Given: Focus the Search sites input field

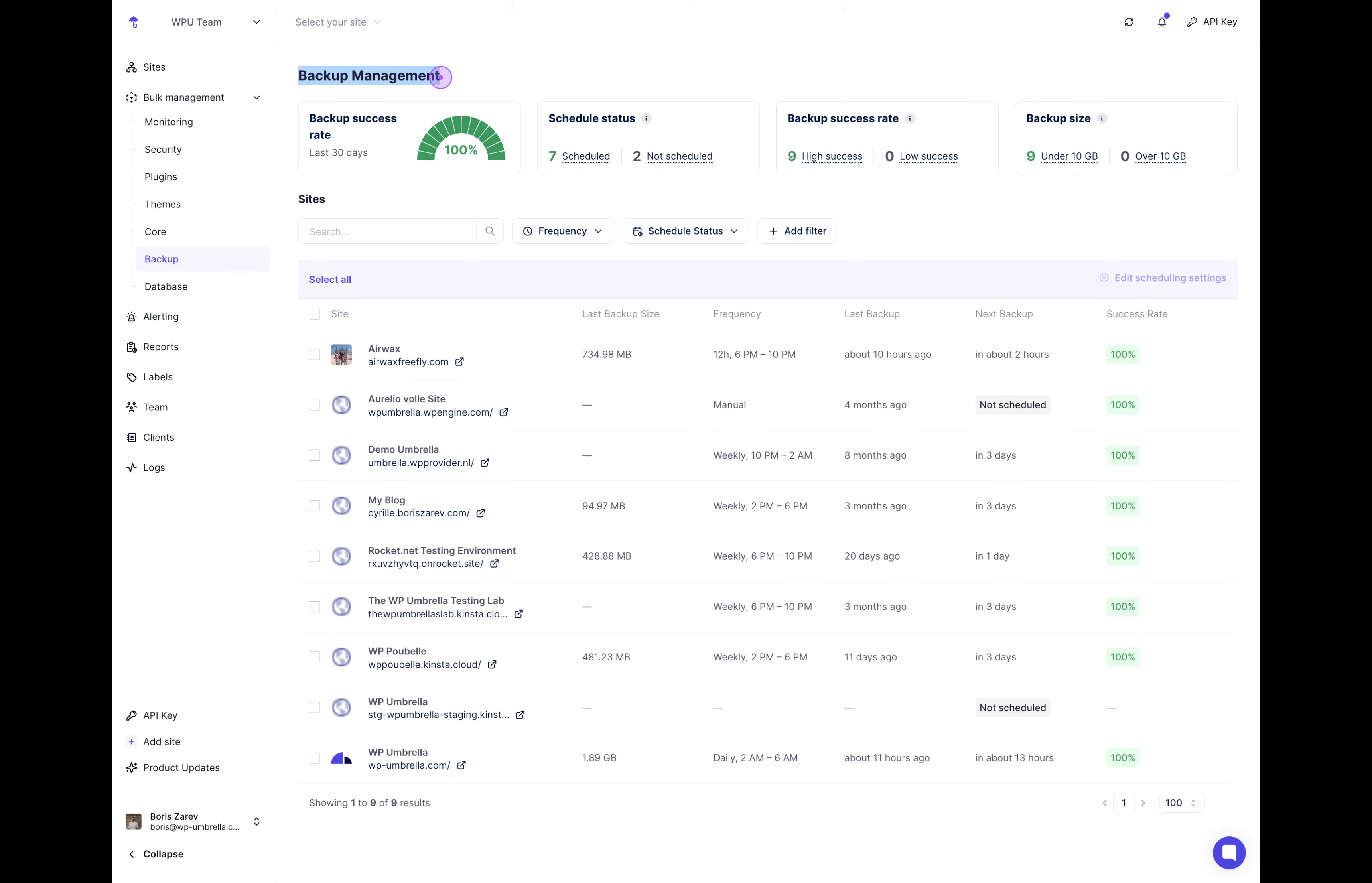Looking at the screenshot, I should pyautogui.click(x=387, y=231).
